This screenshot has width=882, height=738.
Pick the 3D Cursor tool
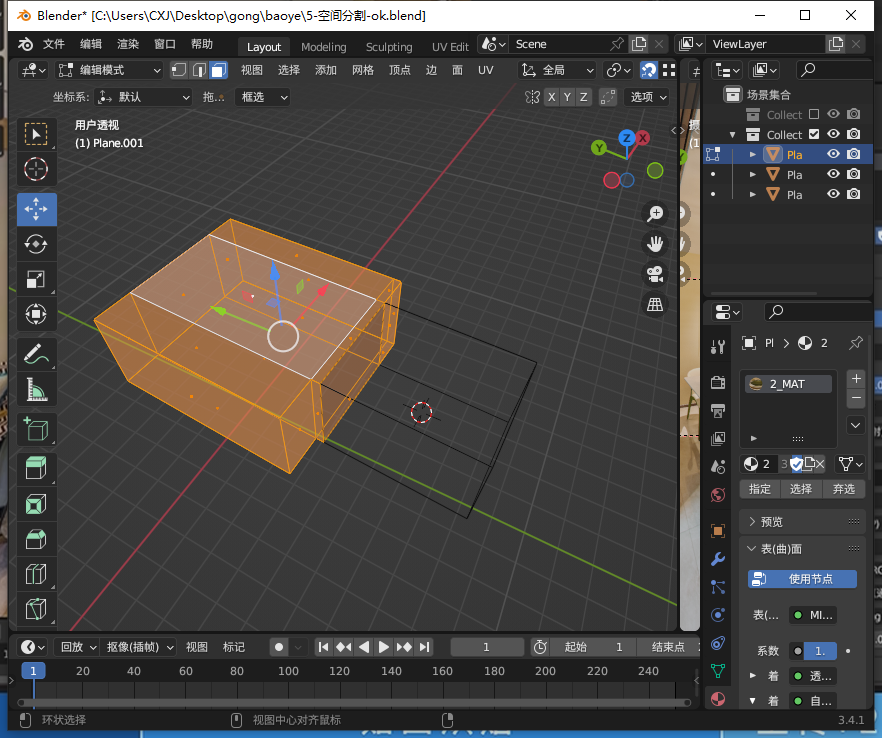pyautogui.click(x=36, y=169)
